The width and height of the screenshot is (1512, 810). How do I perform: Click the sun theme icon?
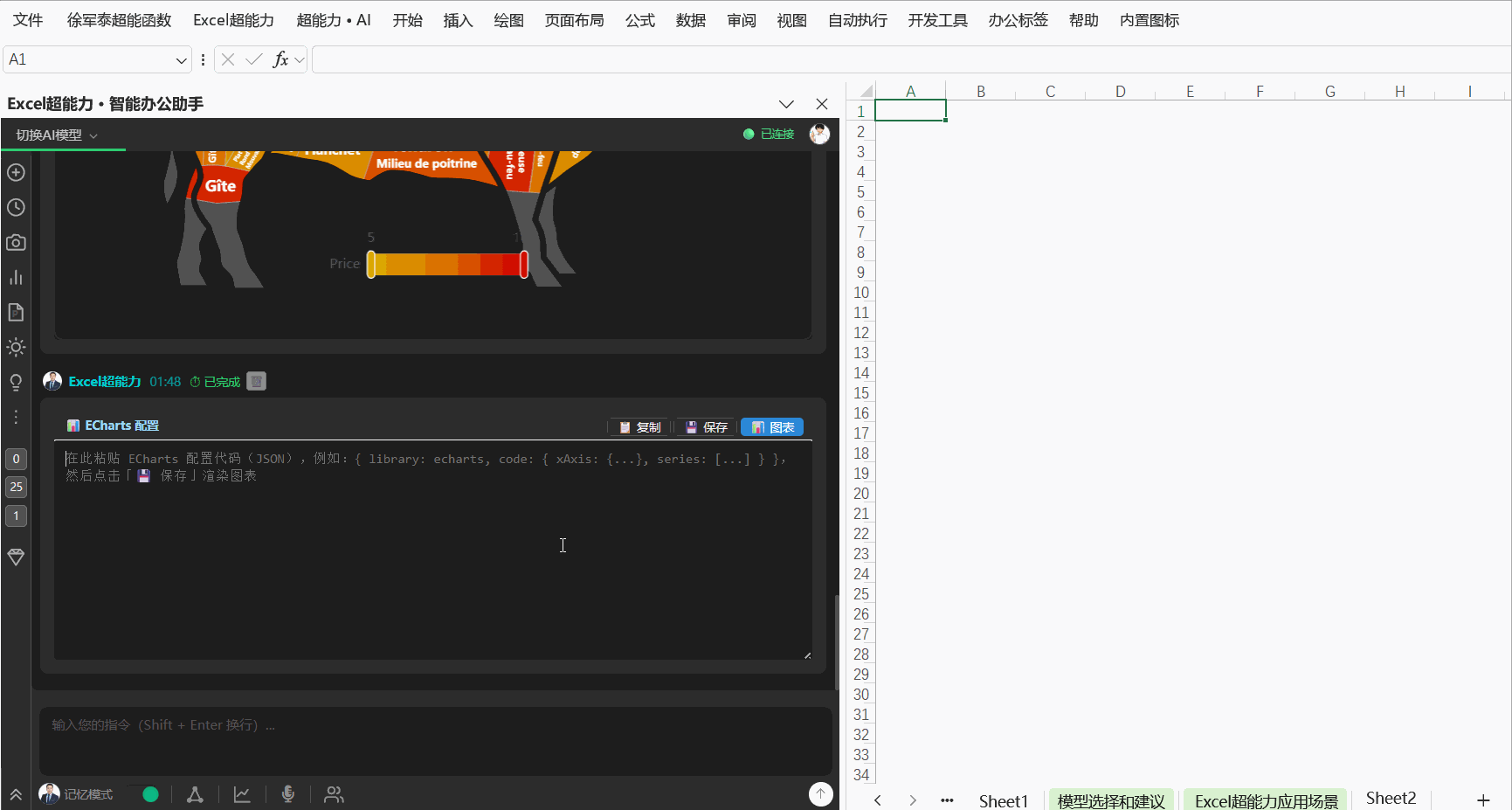click(16, 347)
